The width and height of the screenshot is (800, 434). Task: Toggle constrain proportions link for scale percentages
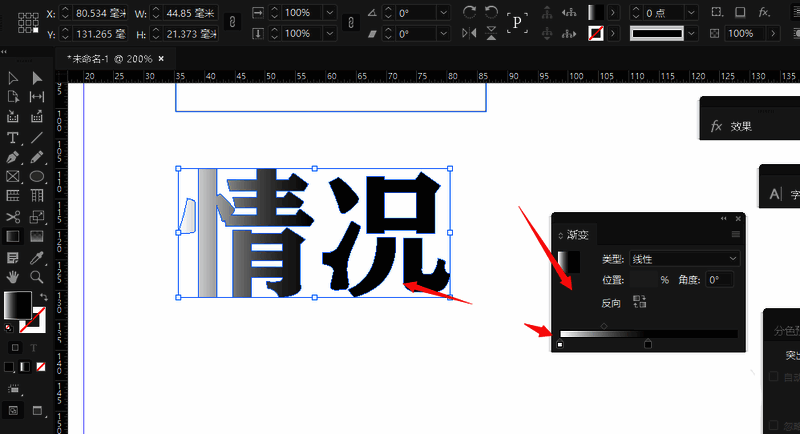350,22
